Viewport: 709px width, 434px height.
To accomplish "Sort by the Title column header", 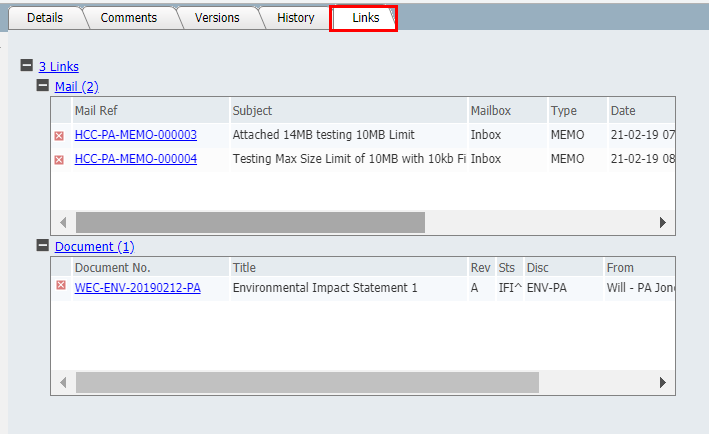I will point(349,268).
